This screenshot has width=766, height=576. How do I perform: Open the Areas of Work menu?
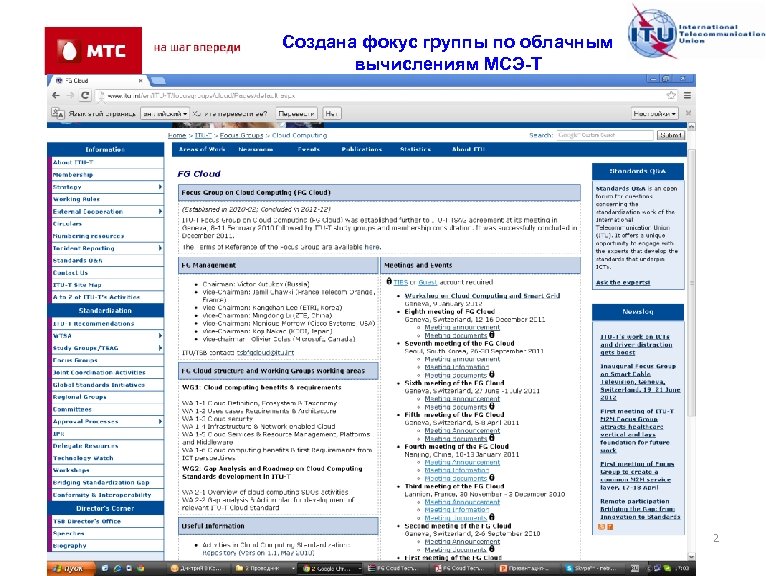point(202,149)
